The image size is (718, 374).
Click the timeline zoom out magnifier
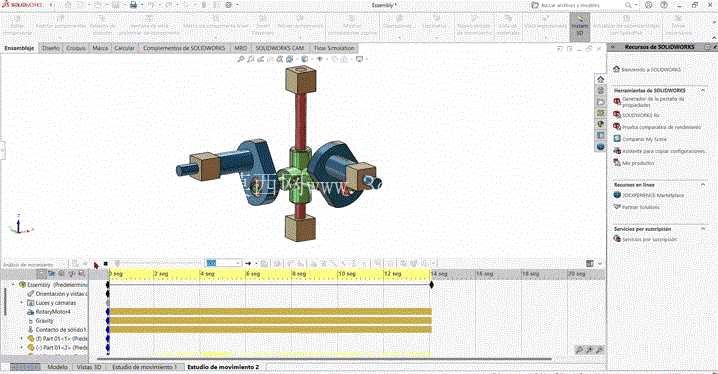599,350
